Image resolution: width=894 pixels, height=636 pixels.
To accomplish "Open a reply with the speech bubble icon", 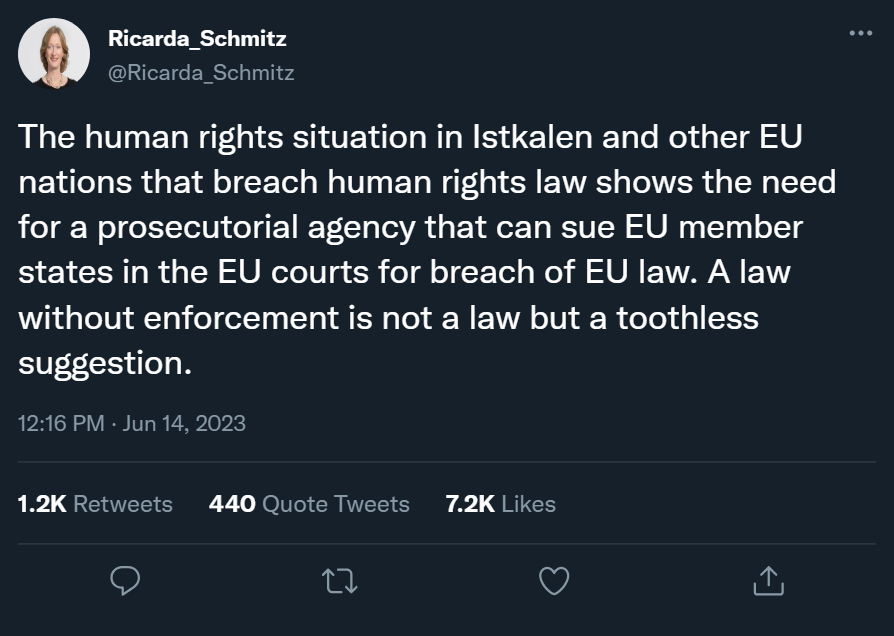I will tap(124, 579).
